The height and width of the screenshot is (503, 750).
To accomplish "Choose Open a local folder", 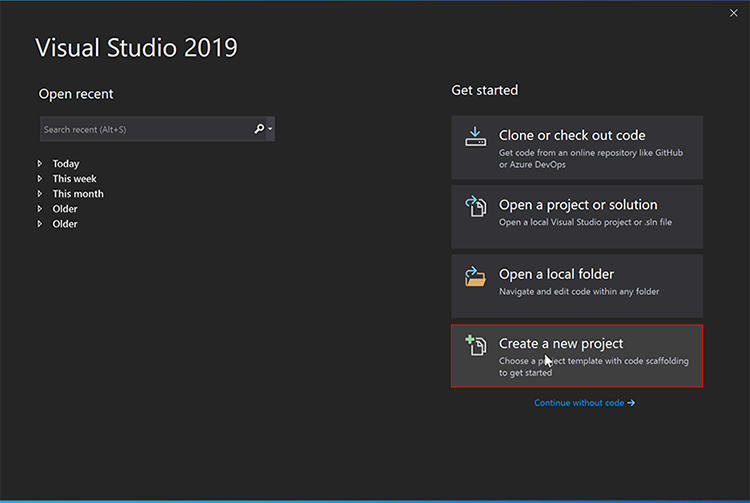I will click(x=577, y=286).
